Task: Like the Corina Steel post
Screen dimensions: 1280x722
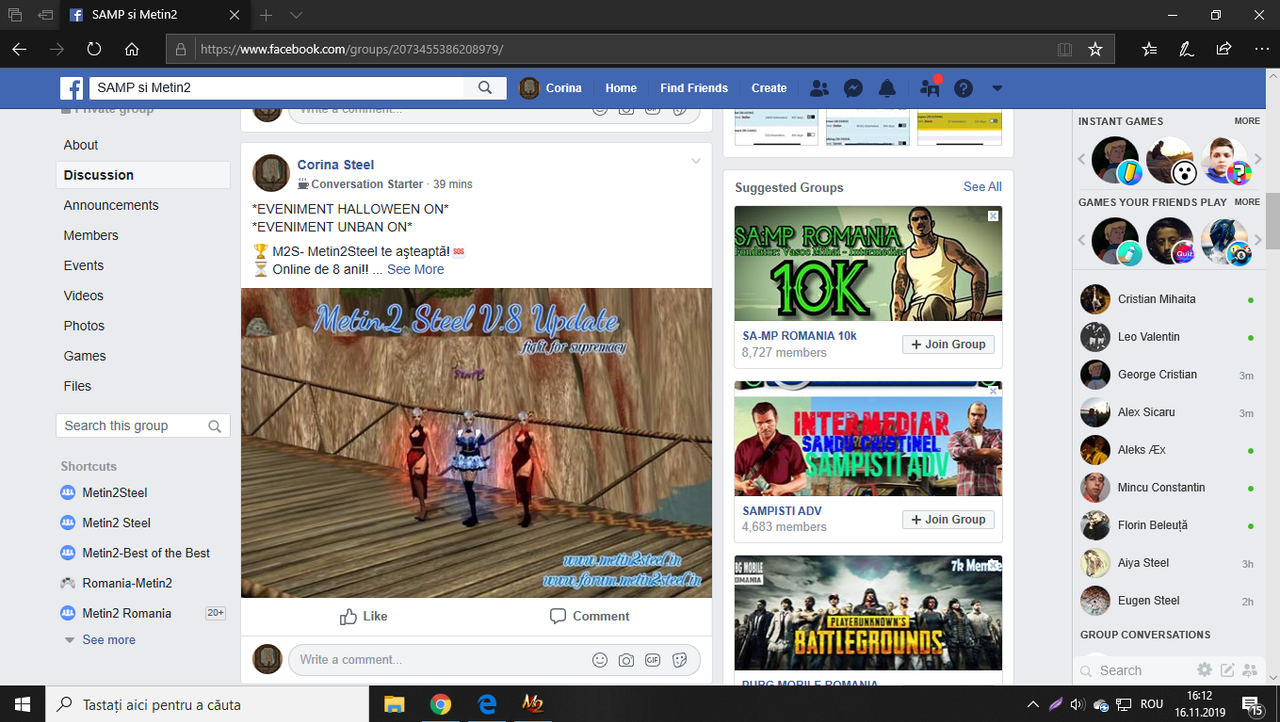Action: click(363, 616)
